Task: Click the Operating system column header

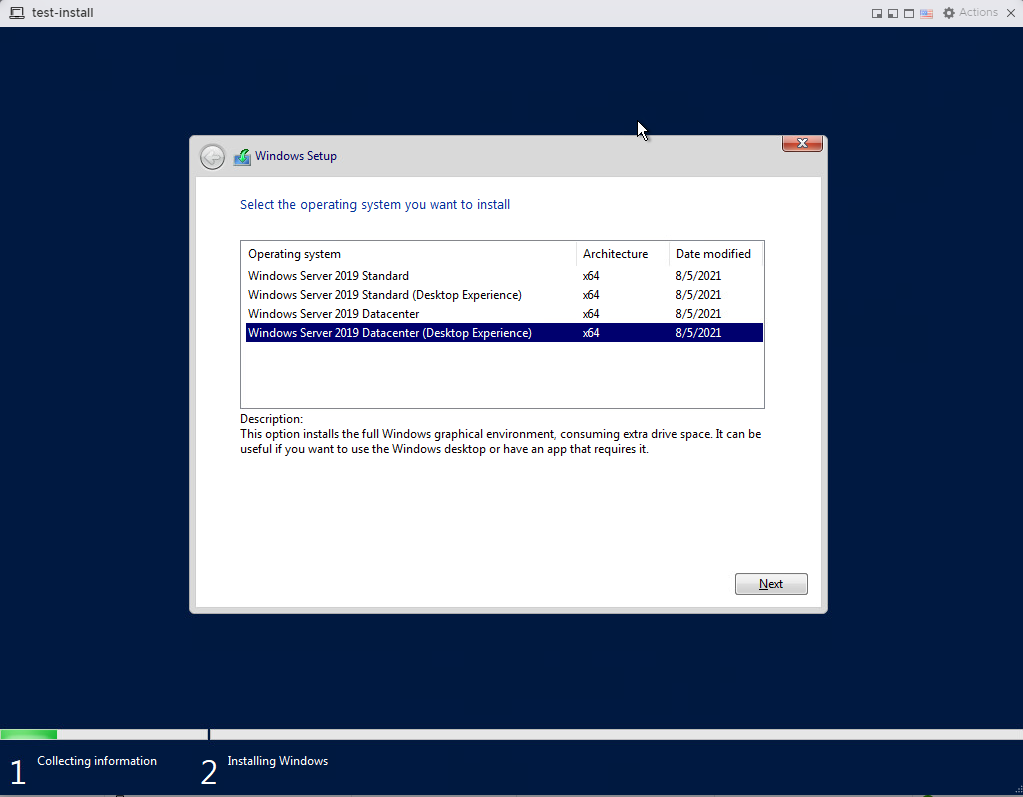Action: (409, 254)
